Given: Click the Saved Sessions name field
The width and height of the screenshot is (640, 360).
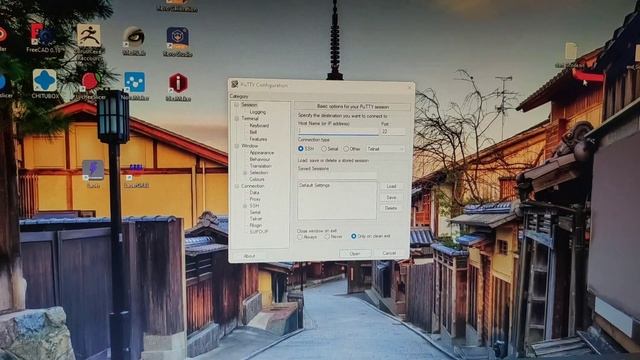Looking at the screenshot, I should (337, 176).
